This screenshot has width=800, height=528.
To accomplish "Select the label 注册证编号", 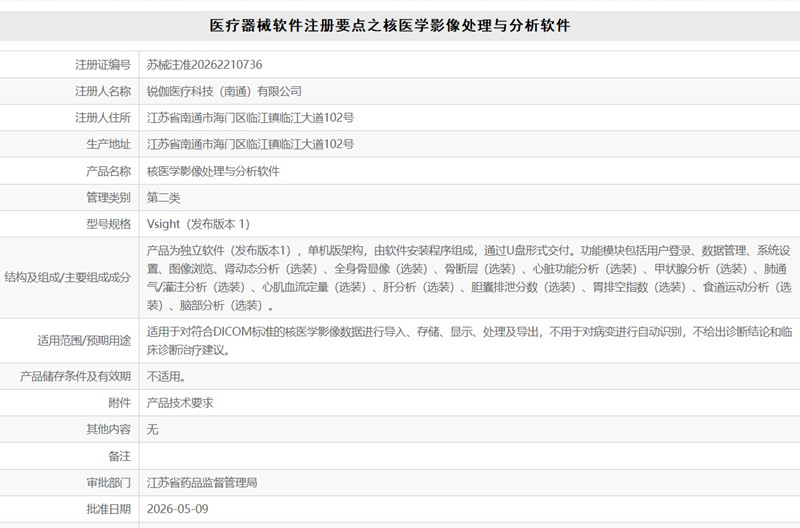I will click(103, 65).
